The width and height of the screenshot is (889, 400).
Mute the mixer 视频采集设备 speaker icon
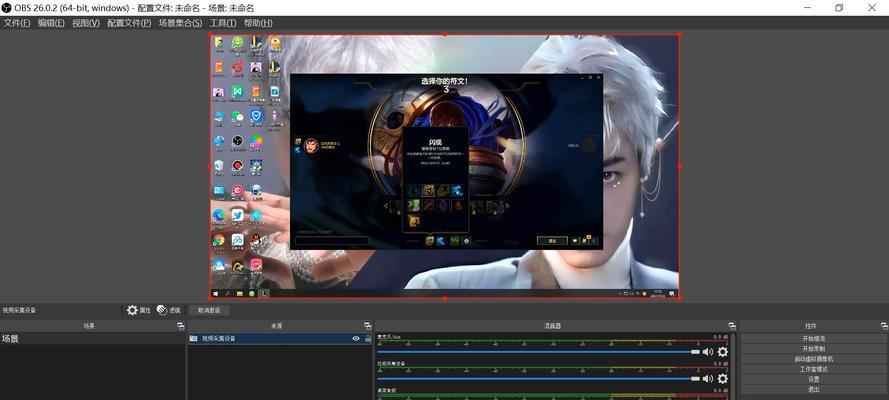[x=708, y=378]
